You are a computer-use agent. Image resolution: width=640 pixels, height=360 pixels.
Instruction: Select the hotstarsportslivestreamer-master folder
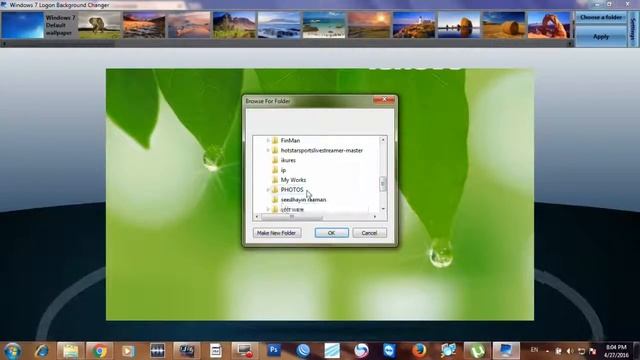tap(322, 150)
